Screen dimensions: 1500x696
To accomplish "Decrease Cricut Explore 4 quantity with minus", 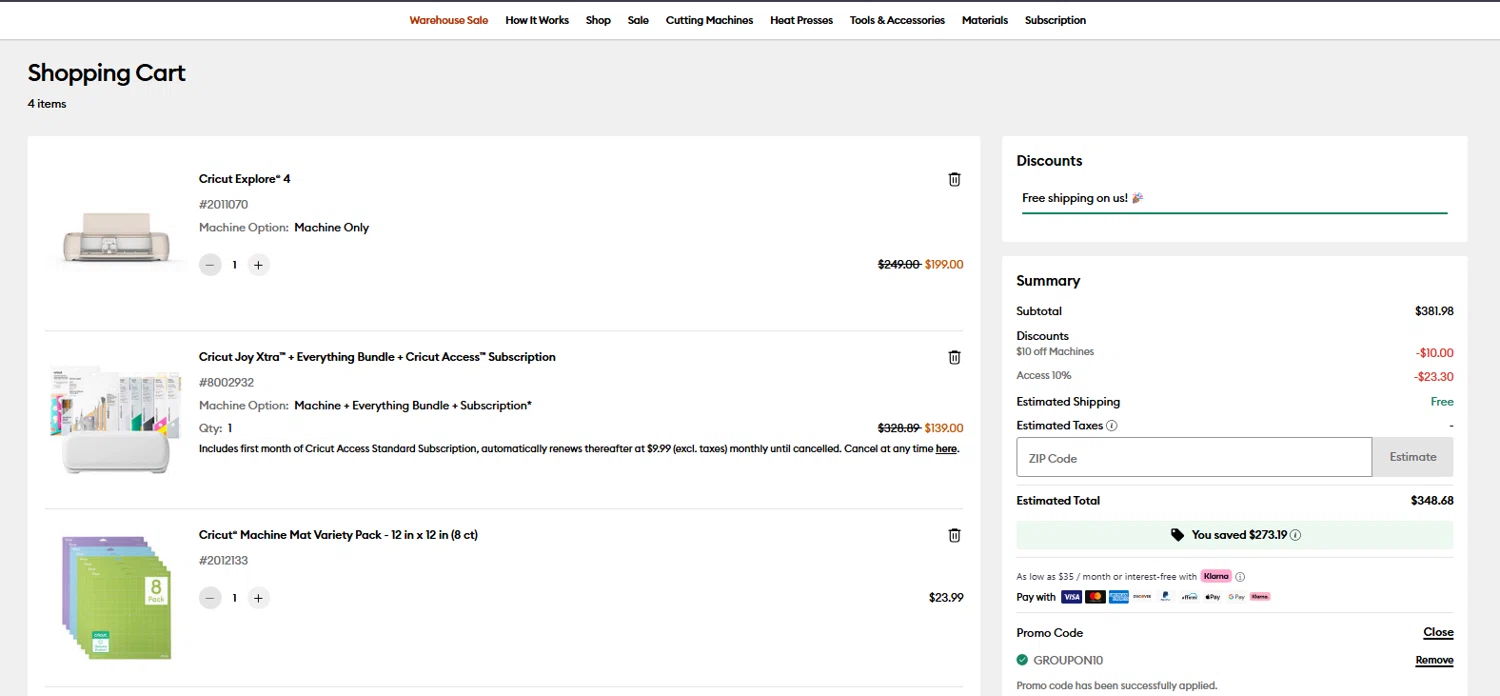I will (x=210, y=265).
